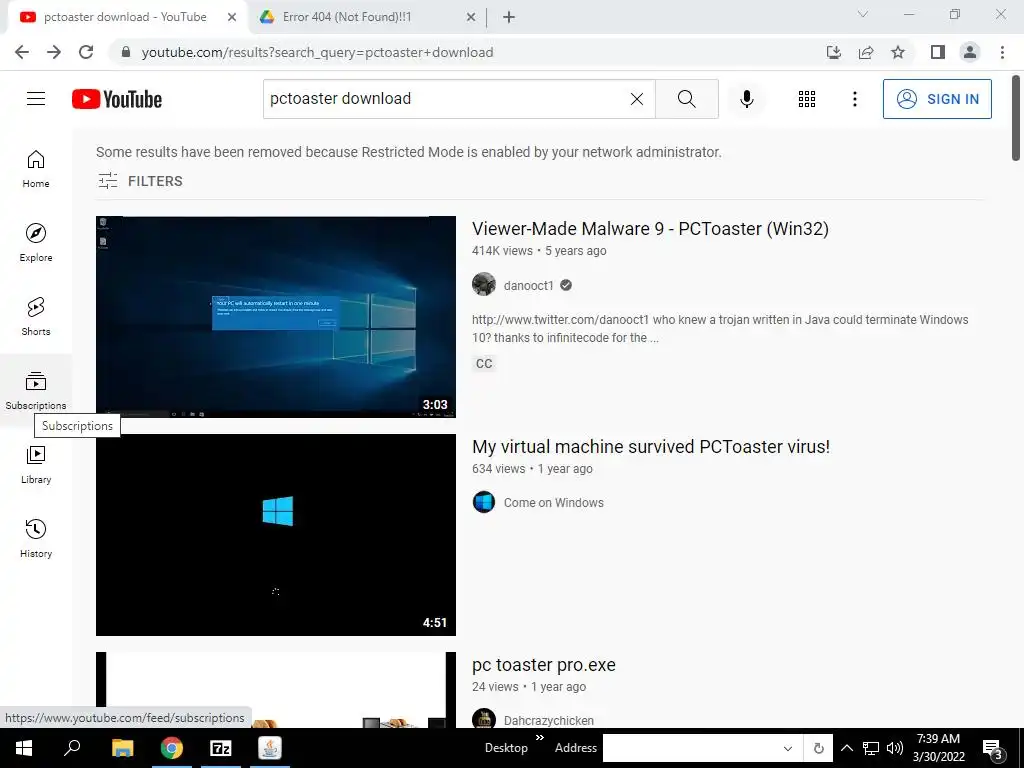Open File Explorer from taskbar

click(x=123, y=748)
